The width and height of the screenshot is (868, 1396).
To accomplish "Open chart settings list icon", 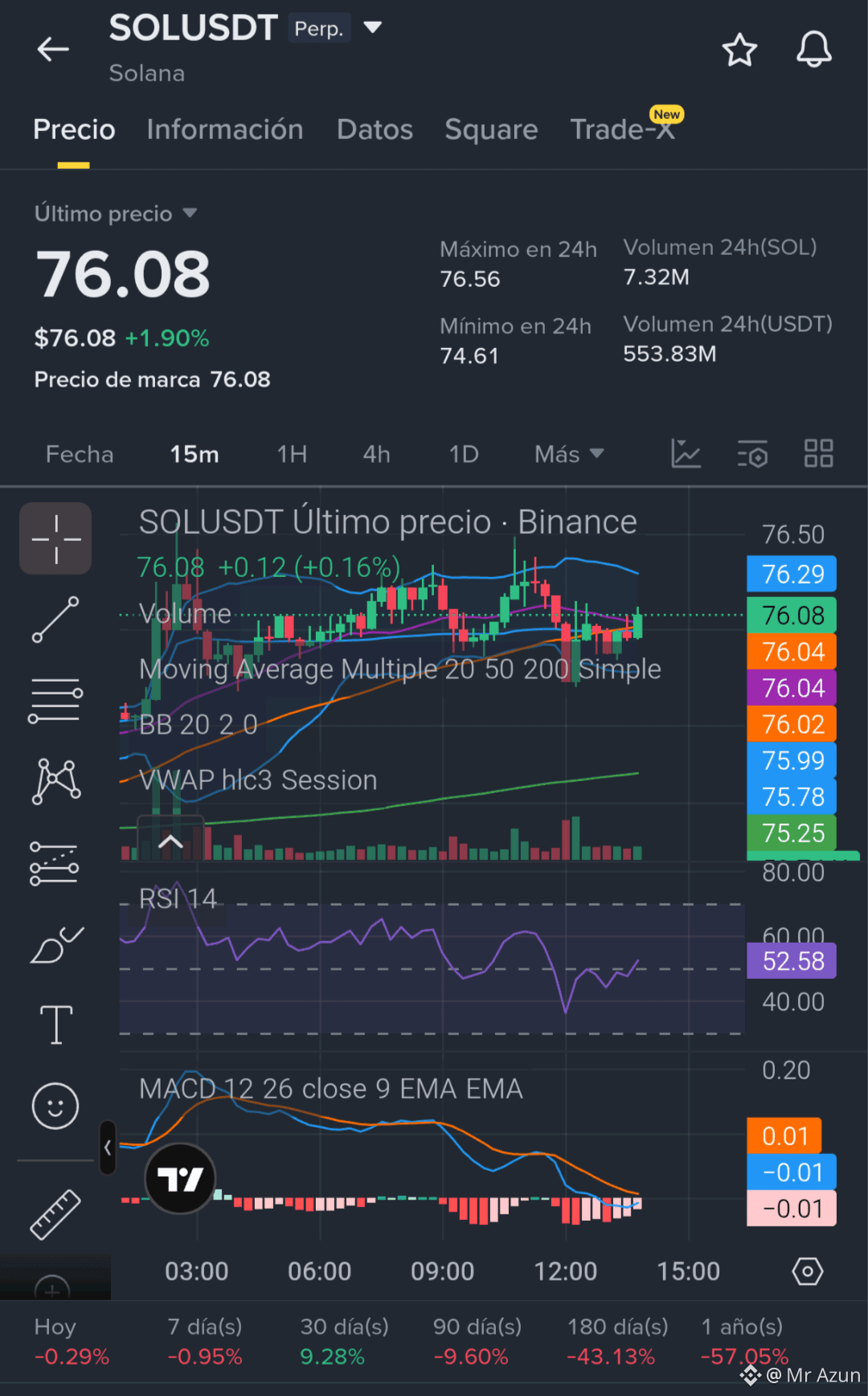I will tap(752, 454).
